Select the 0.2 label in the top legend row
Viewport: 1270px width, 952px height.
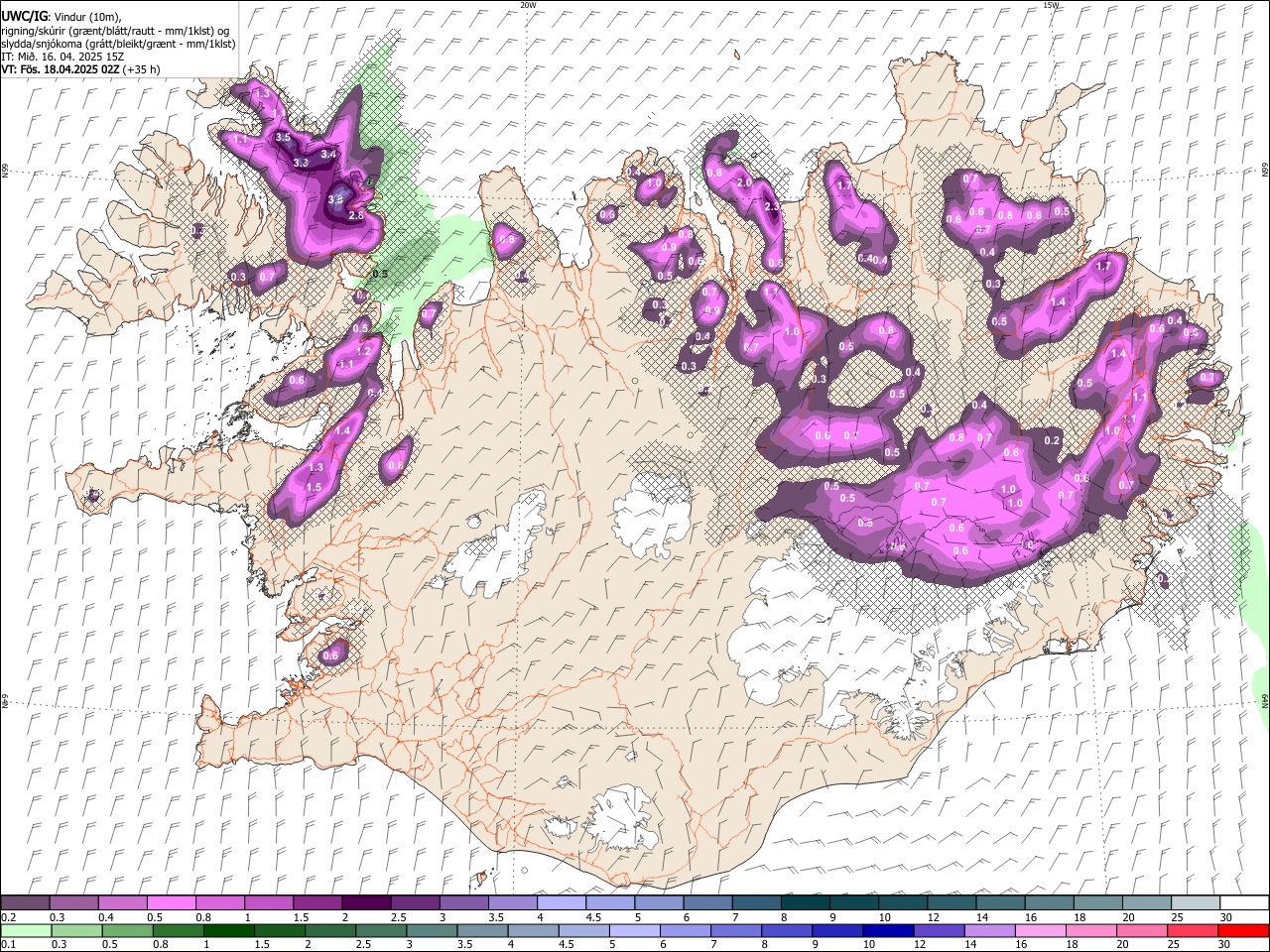(x=8, y=917)
